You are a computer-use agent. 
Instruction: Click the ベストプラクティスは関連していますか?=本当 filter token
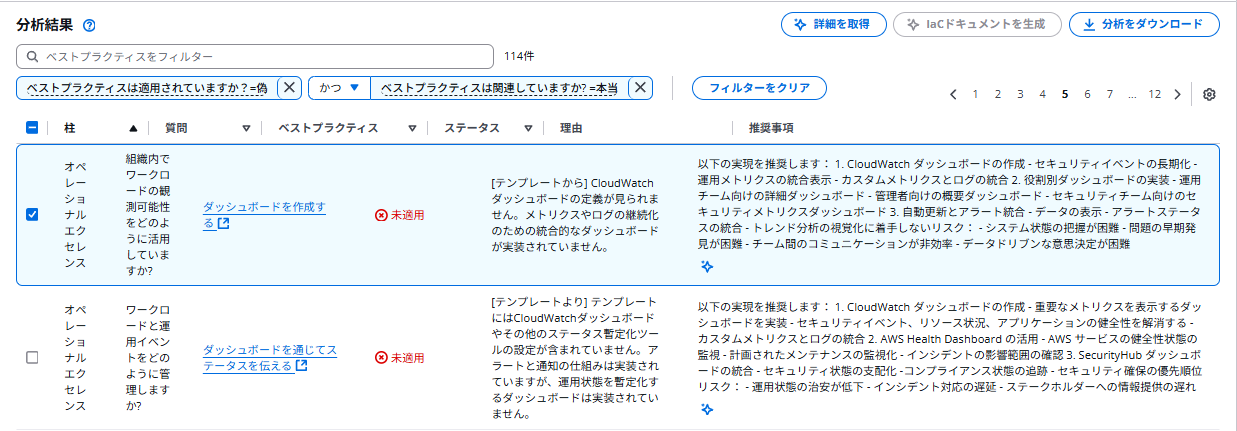tap(500, 88)
